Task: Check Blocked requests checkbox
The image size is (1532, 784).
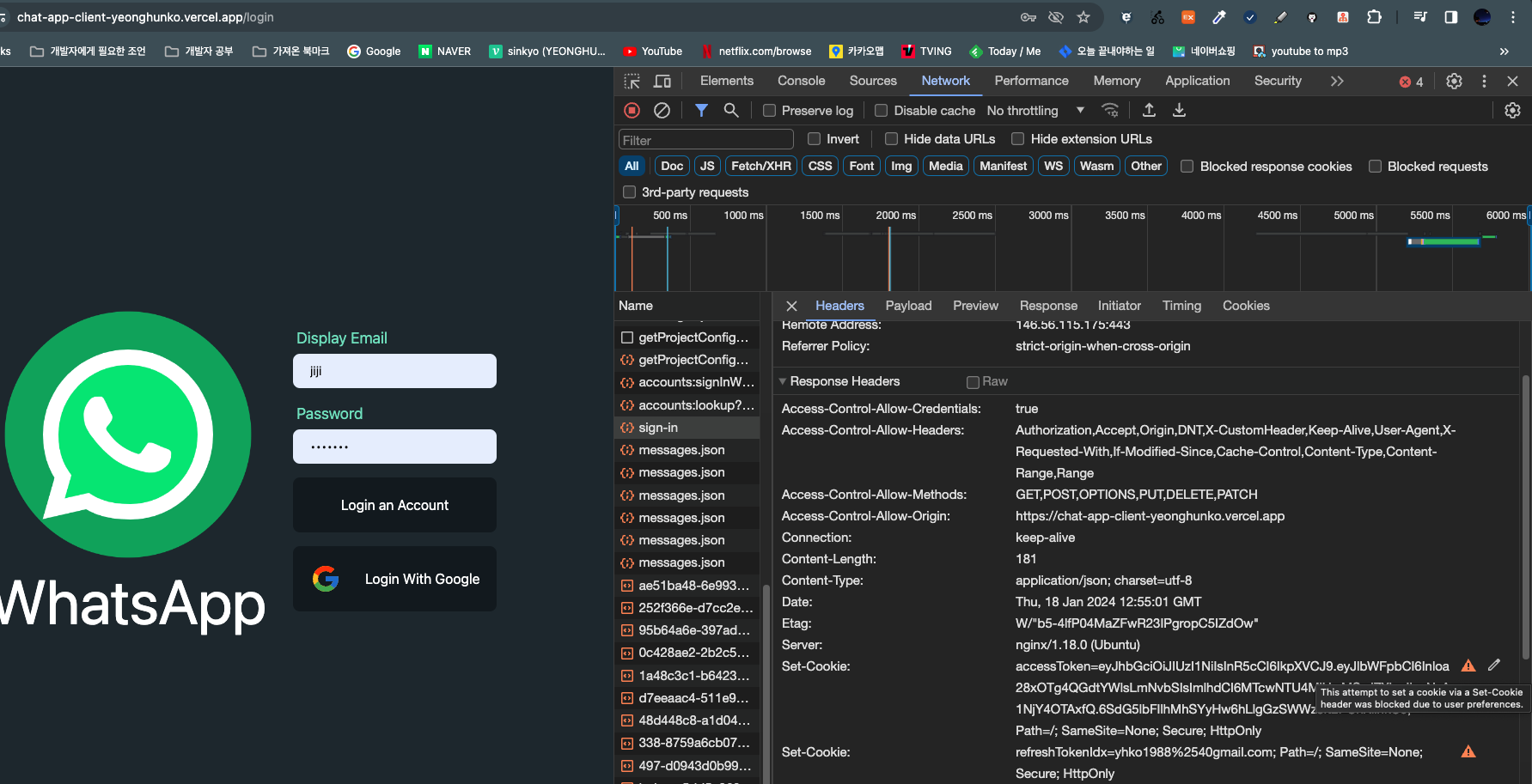Action: pyautogui.click(x=1375, y=167)
